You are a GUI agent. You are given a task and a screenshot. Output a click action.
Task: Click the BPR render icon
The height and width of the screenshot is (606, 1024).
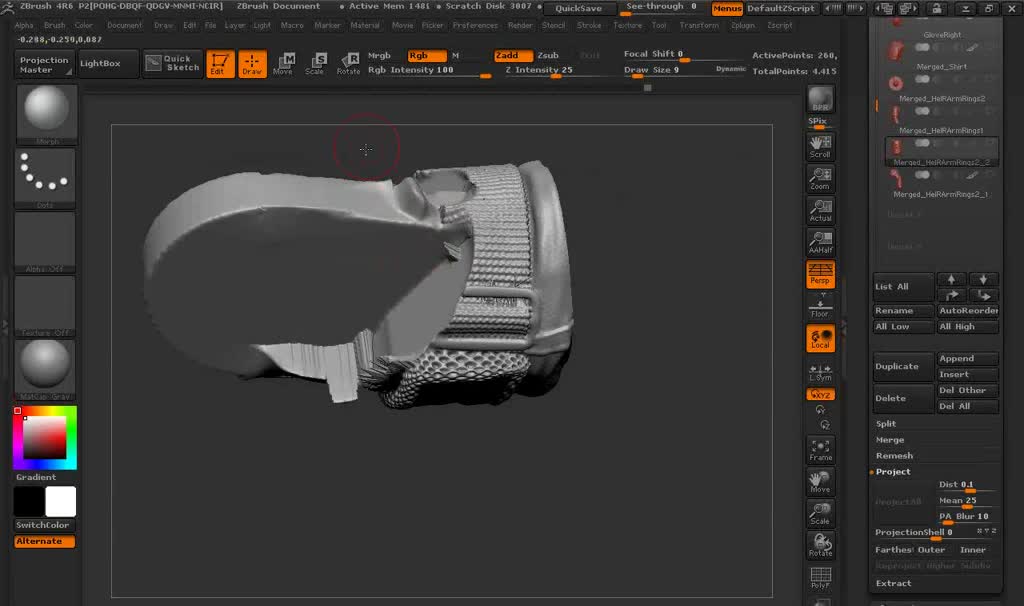click(x=820, y=100)
